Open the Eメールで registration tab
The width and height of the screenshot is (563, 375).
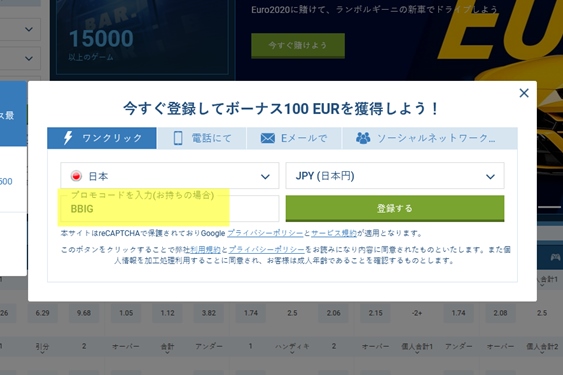(294, 138)
